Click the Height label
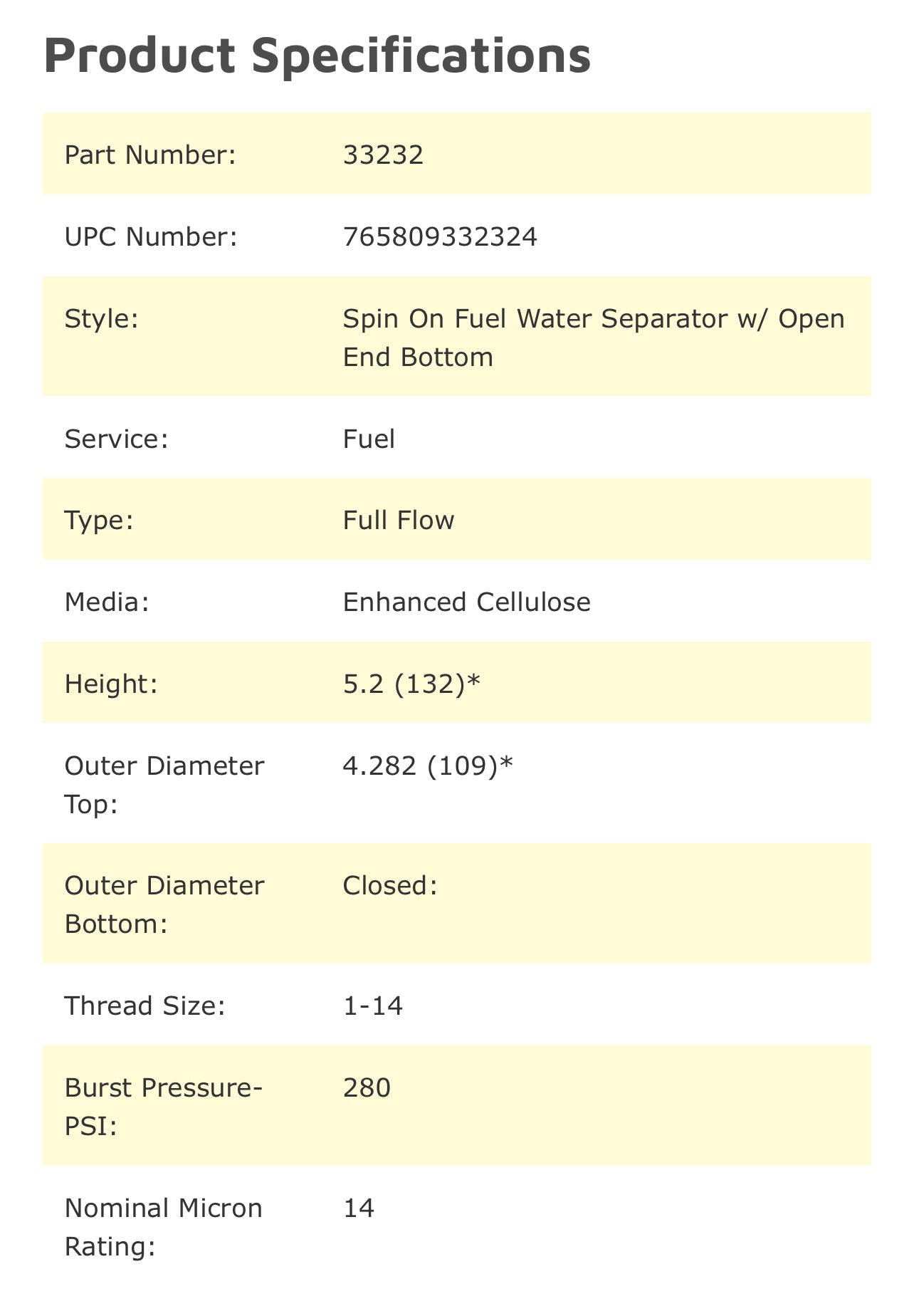The height and width of the screenshot is (1316, 914). coord(110,684)
